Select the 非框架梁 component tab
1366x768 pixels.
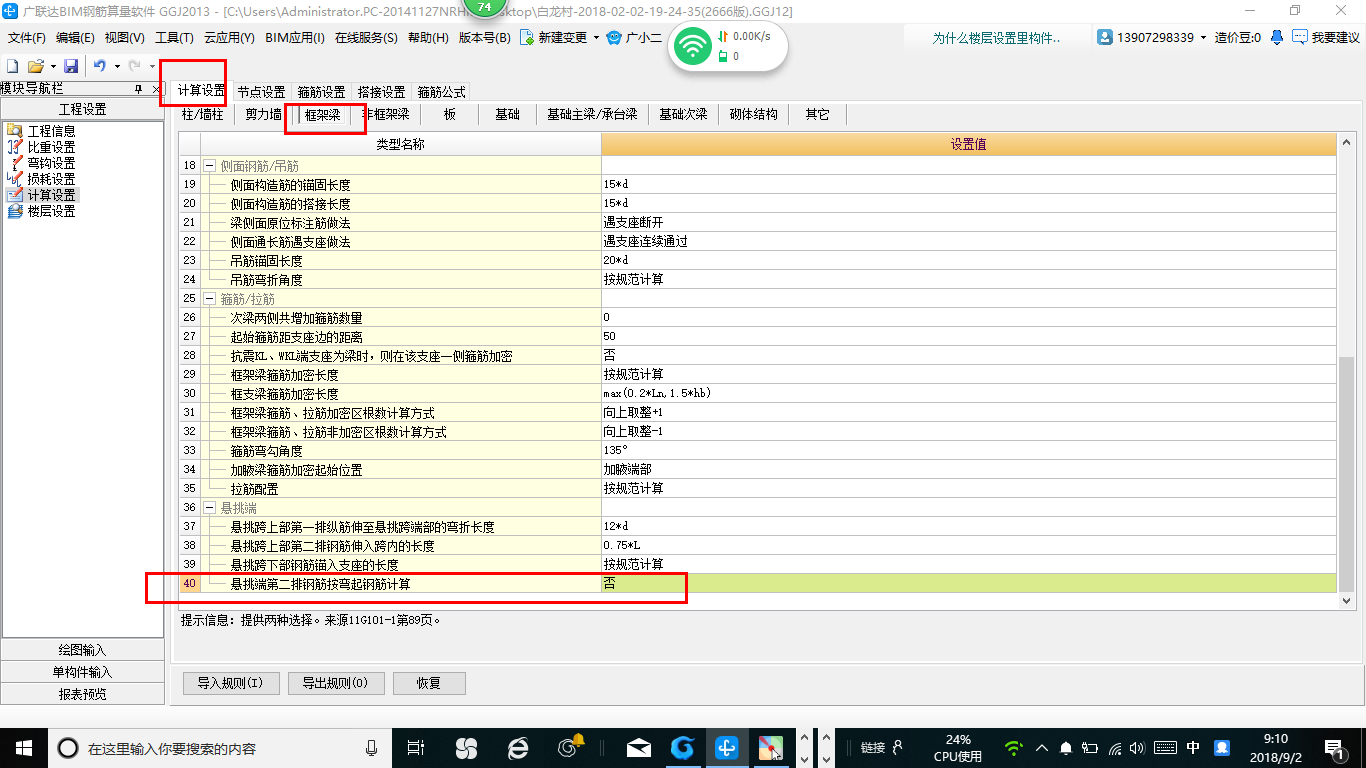386,115
